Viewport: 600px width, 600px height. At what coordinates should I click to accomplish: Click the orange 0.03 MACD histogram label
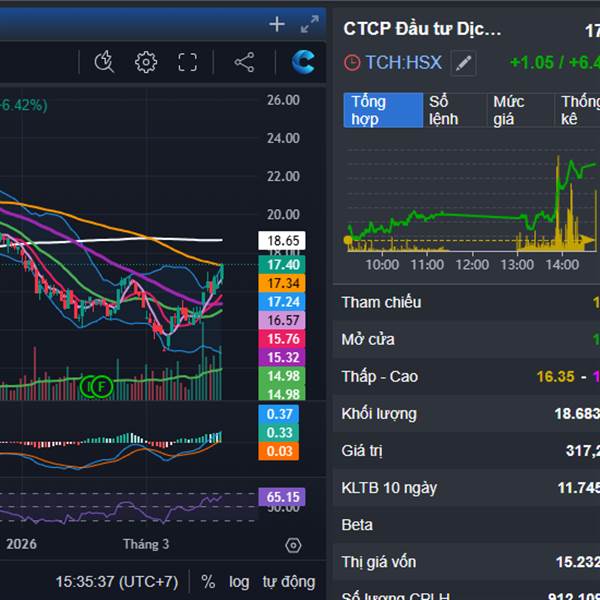click(279, 451)
